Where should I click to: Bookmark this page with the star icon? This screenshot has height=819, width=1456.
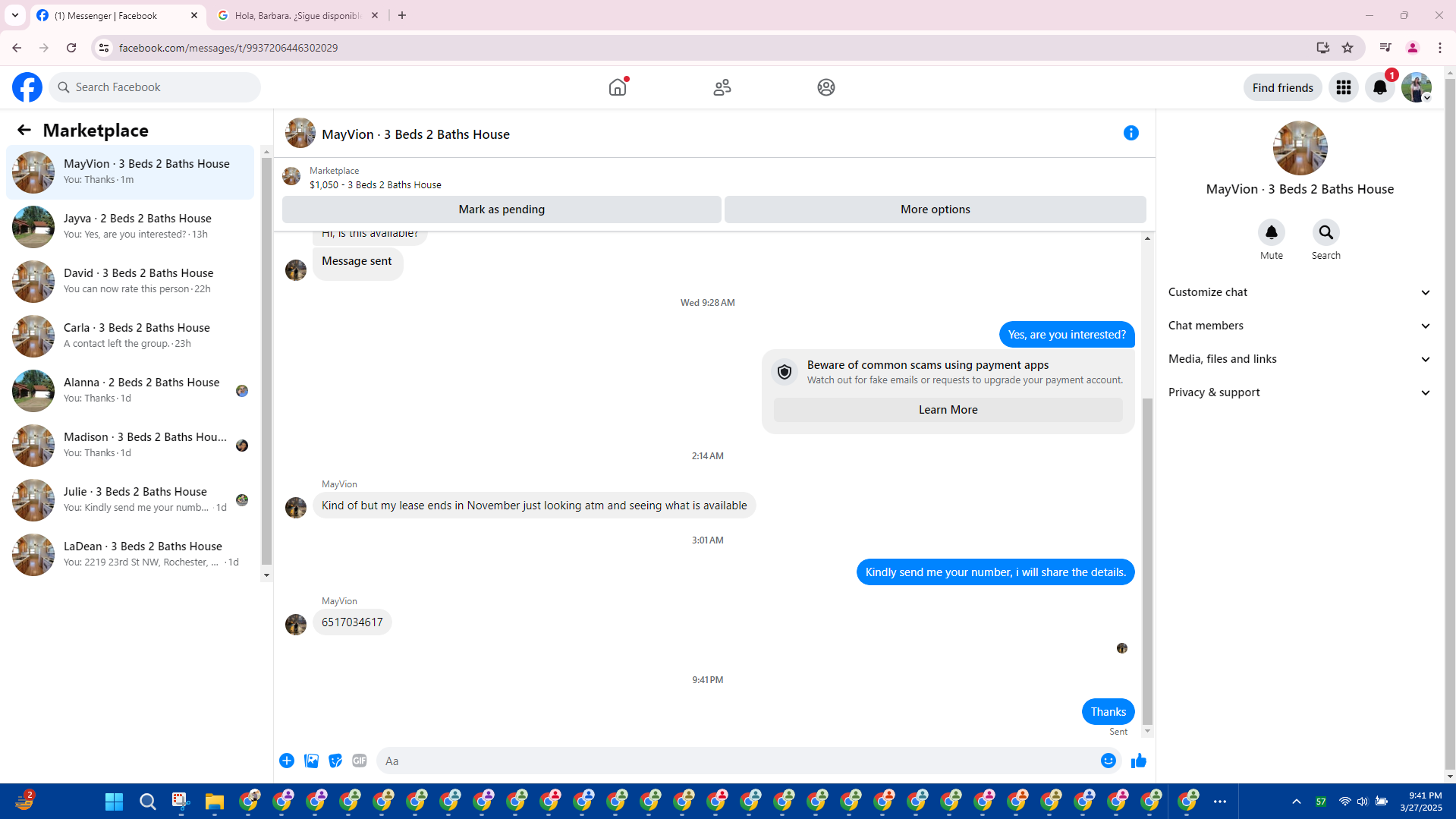pyautogui.click(x=1348, y=48)
